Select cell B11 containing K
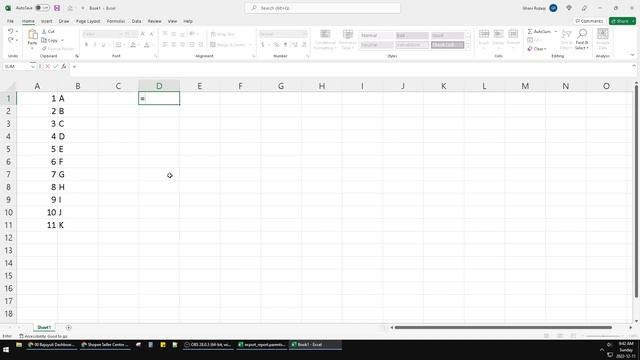640x360 pixels. pos(78,225)
